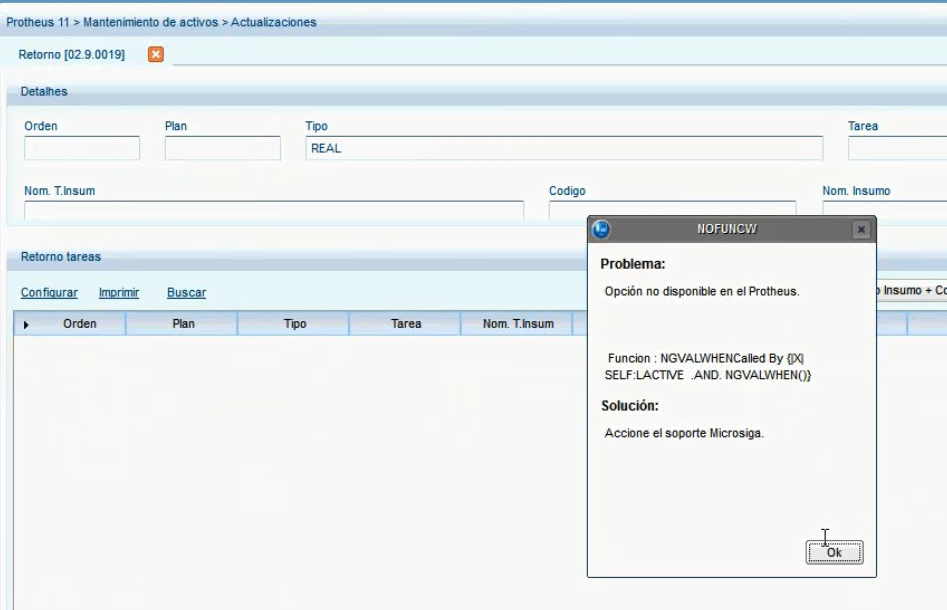This screenshot has width=947, height=610.
Task: Open the Configurar link
Action: click(49, 292)
